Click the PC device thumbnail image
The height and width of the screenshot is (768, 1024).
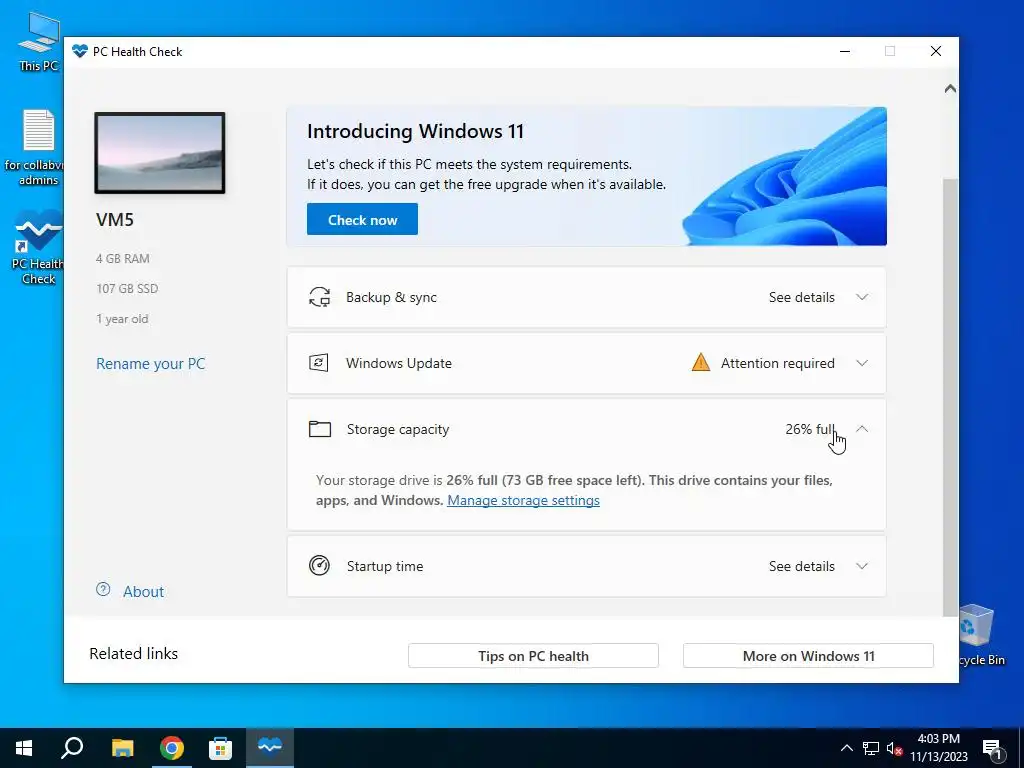pos(160,153)
